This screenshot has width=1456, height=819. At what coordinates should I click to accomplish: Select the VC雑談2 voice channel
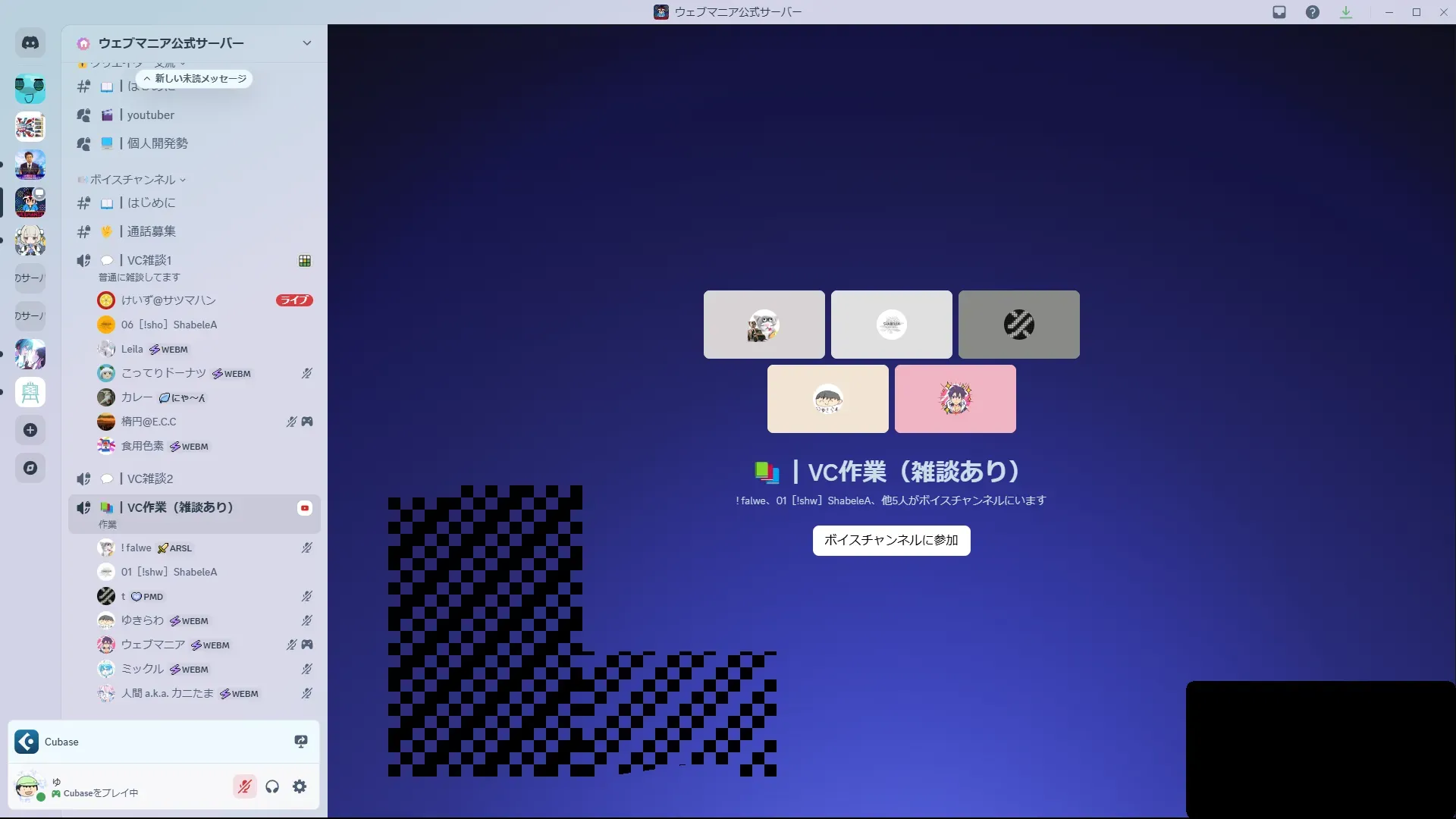point(150,479)
